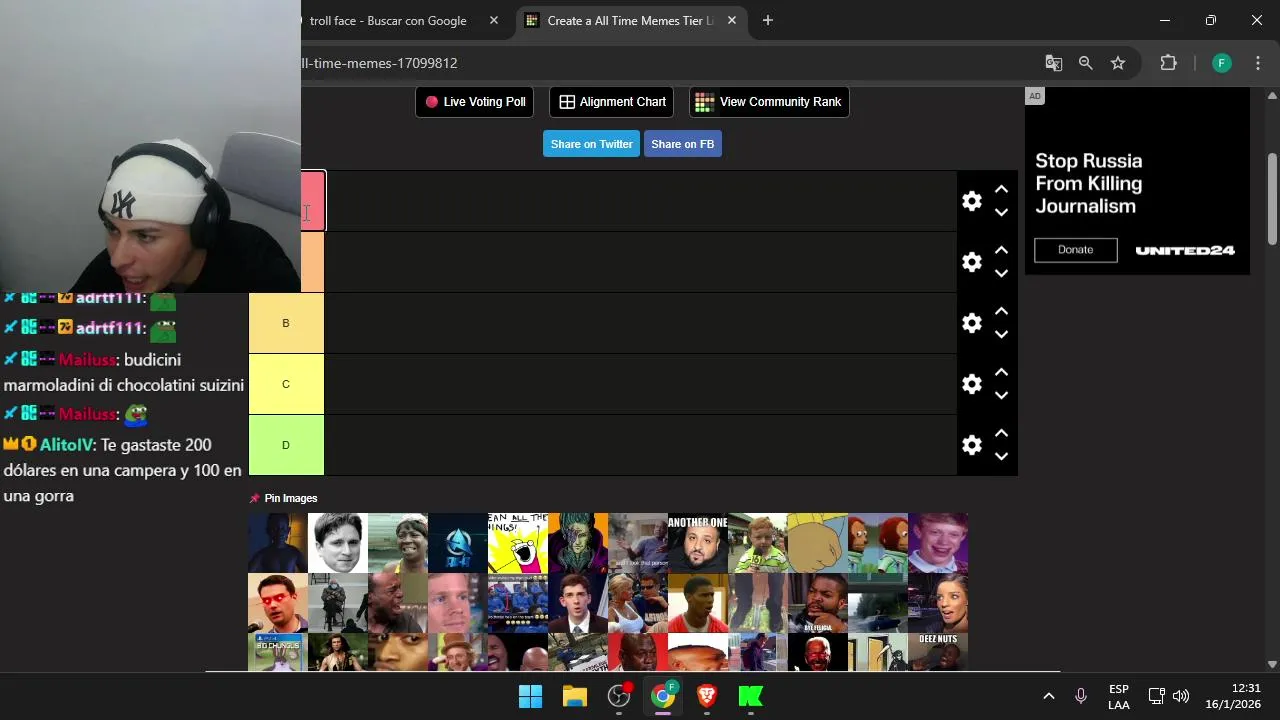
Task: Open settings gear for tier D row
Action: 972,445
